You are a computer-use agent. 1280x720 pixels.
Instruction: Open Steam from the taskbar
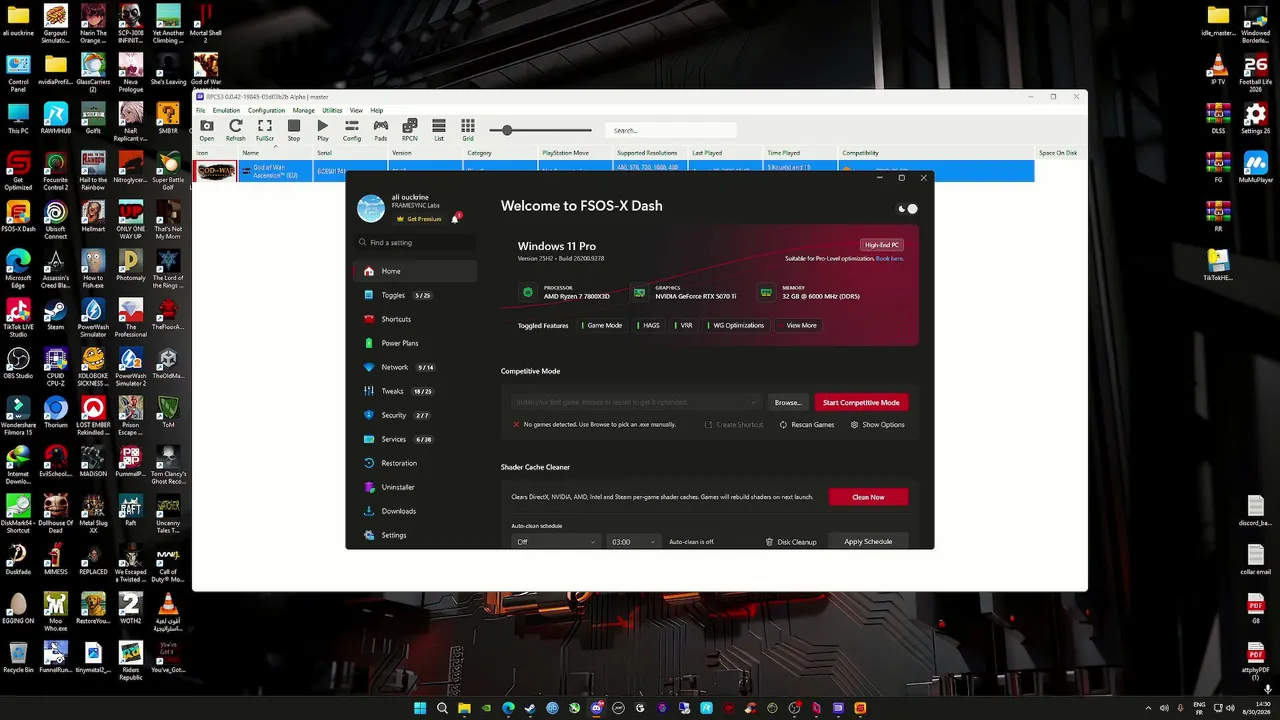530,708
